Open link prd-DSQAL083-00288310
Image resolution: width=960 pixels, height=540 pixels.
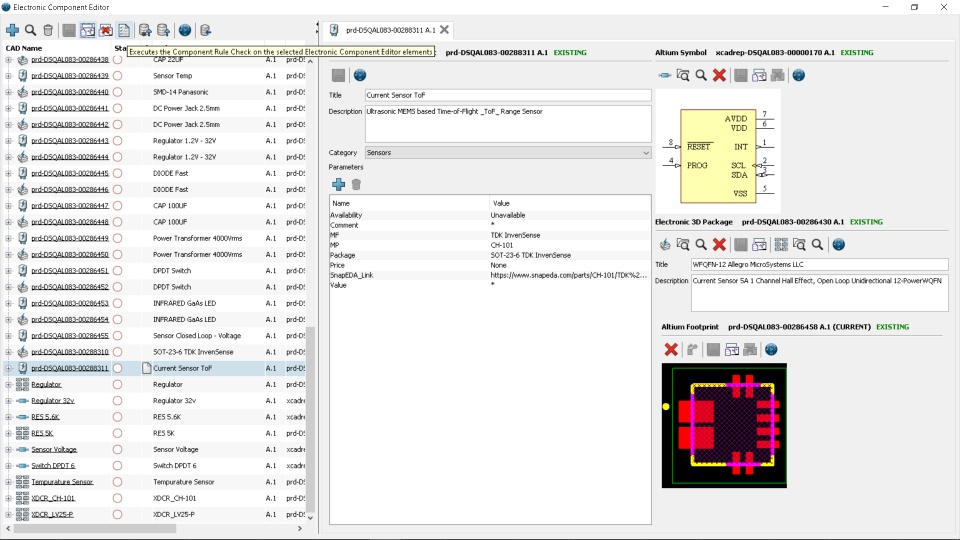click(70, 352)
